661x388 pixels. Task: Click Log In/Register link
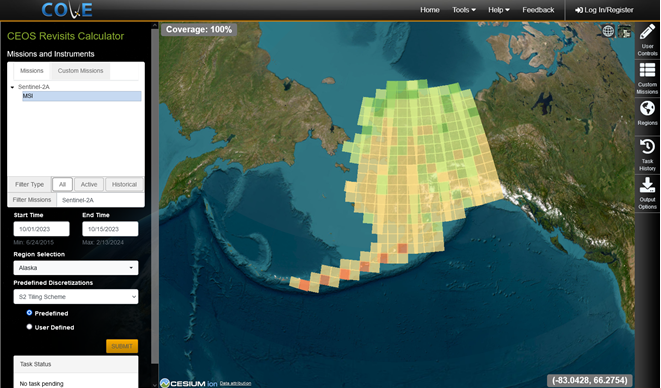pyautogui.click(x=604, y=10)
